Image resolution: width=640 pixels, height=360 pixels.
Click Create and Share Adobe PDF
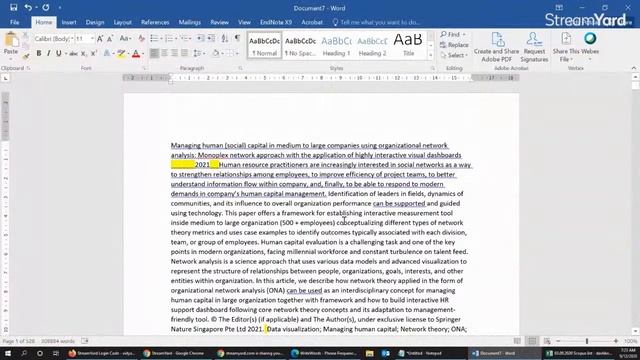pyautogui.click(x=496, y=47)
